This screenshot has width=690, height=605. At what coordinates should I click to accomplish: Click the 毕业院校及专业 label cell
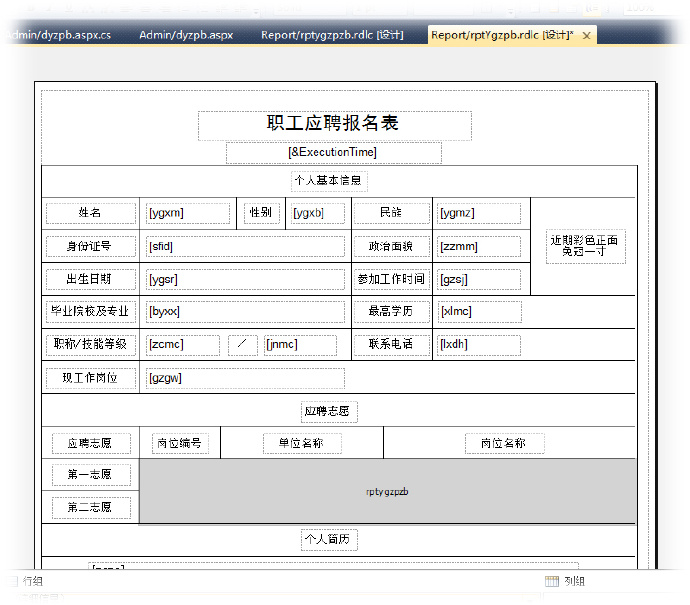click(91, 312)
